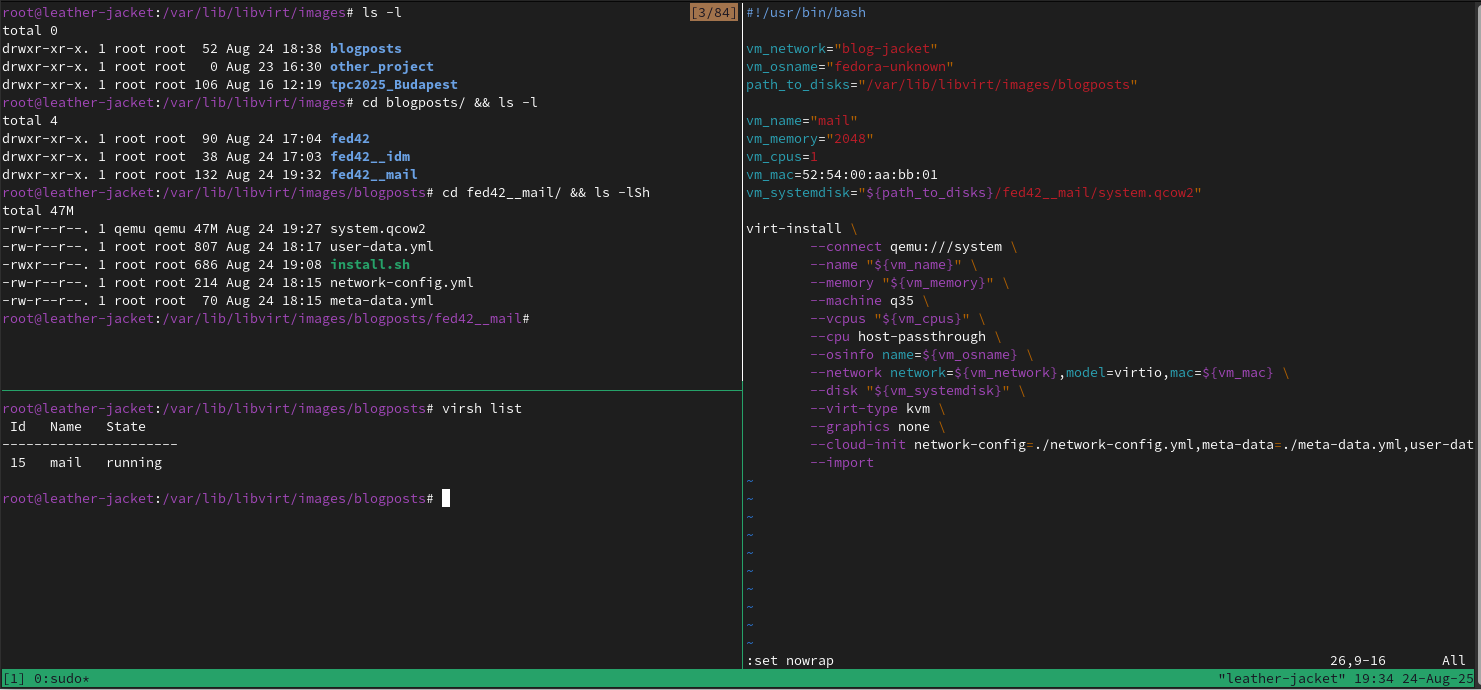Click the install.sh script name
The height and width of the screenshot is (690, 1481).
pyautogui.click(x=370, y=264)
